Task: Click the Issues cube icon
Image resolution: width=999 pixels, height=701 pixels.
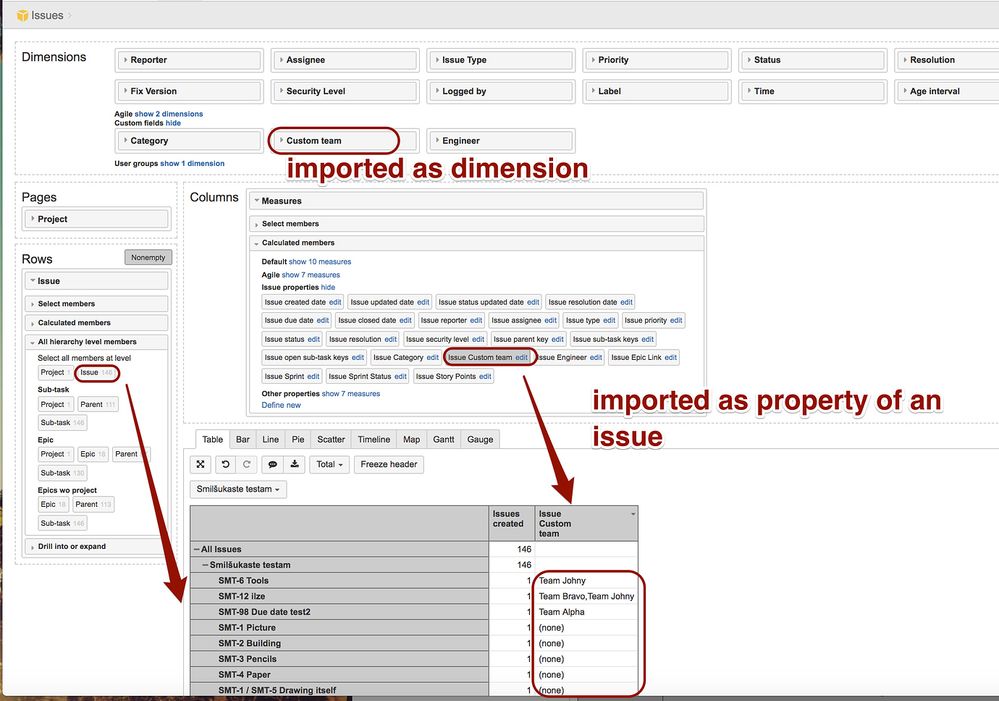Action: pyautogui.click(x=22, y=15)
